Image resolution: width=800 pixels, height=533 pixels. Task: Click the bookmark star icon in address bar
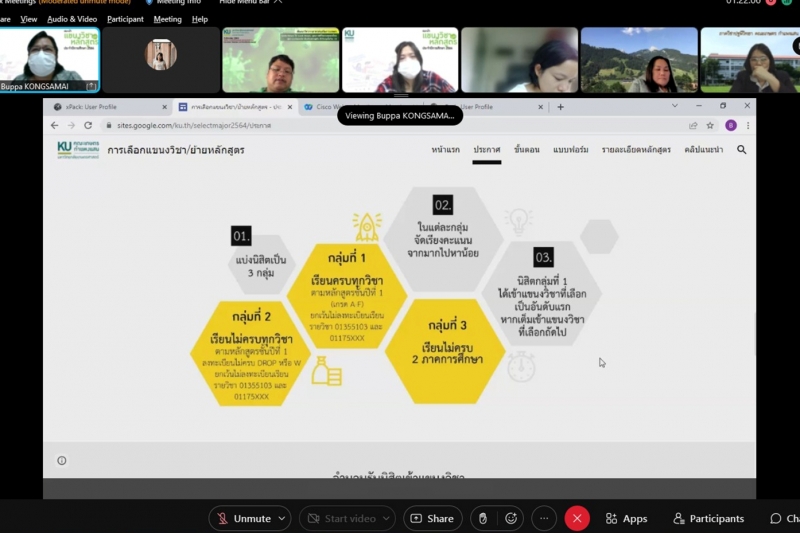[x=710, y=126]
